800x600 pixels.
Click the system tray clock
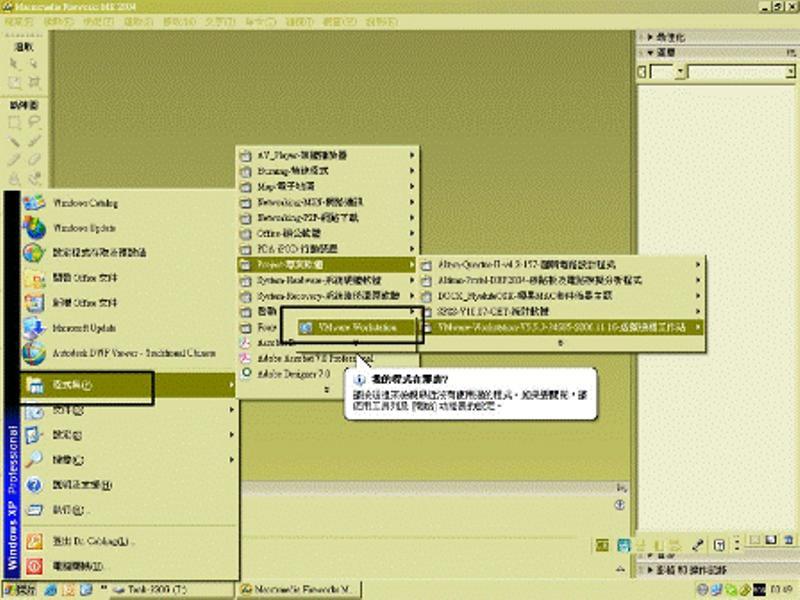coord(781,590)
